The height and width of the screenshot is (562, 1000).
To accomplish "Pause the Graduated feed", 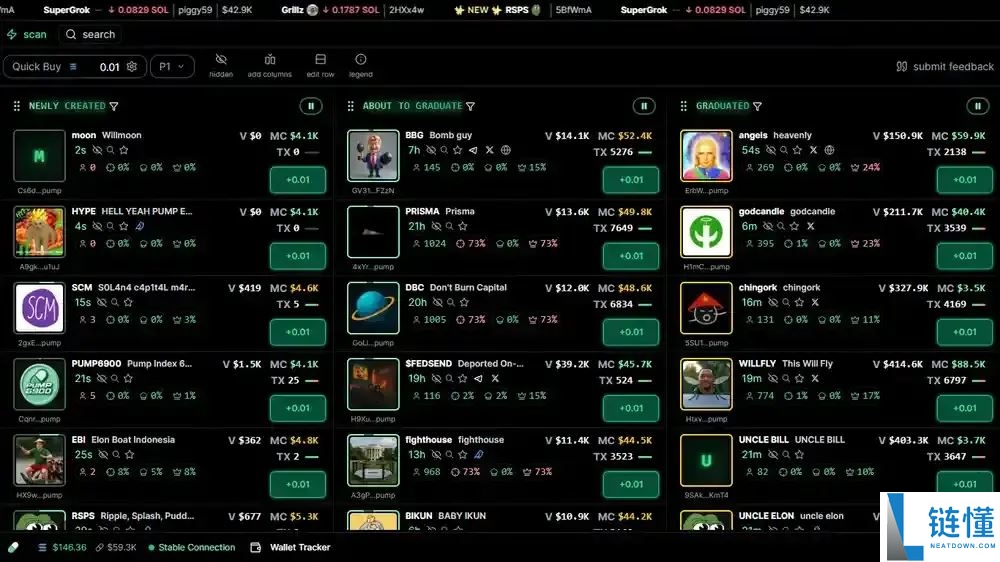I will coord(978,106).
